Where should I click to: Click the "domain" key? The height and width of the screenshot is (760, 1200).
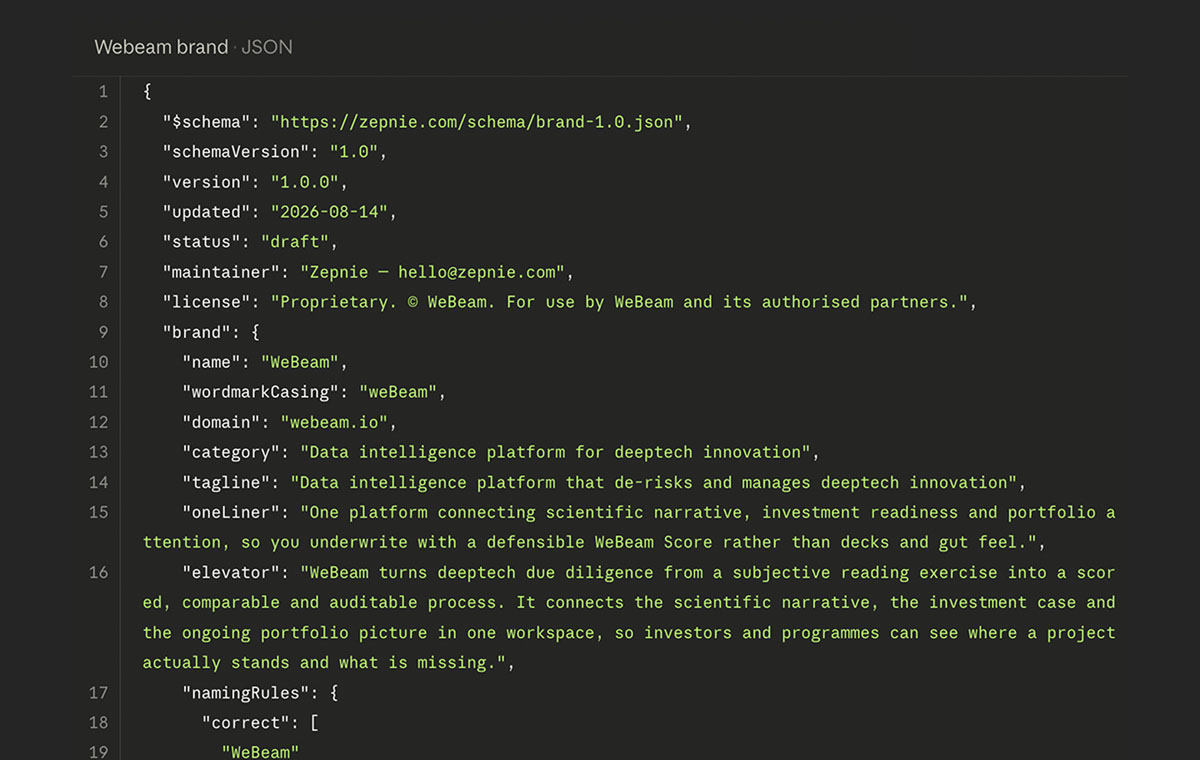coord(221,422)
